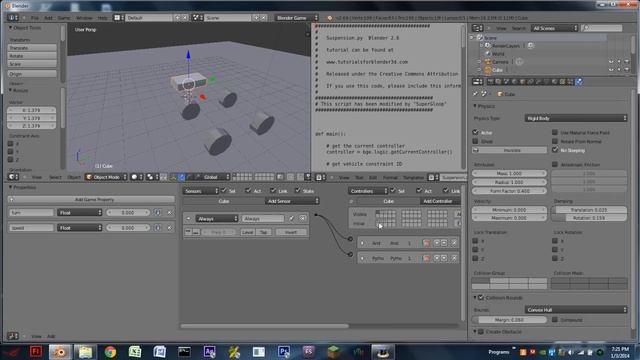The width and height of the screenshot is (640, 360).
Task: Click the Translate tool button
Action: pyautogui.click(x=32, y=48)
